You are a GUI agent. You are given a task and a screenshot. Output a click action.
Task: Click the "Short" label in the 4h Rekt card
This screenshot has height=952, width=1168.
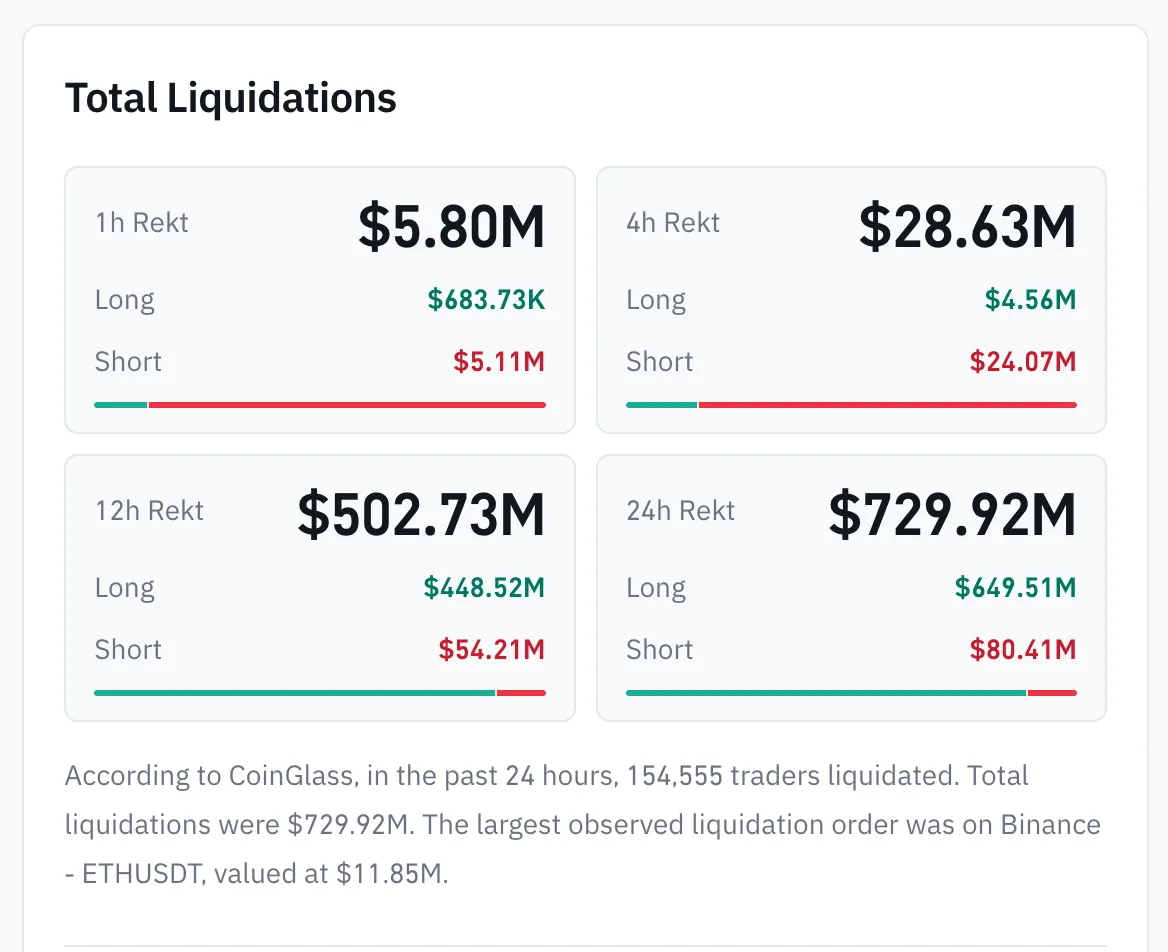click(659, 362)
